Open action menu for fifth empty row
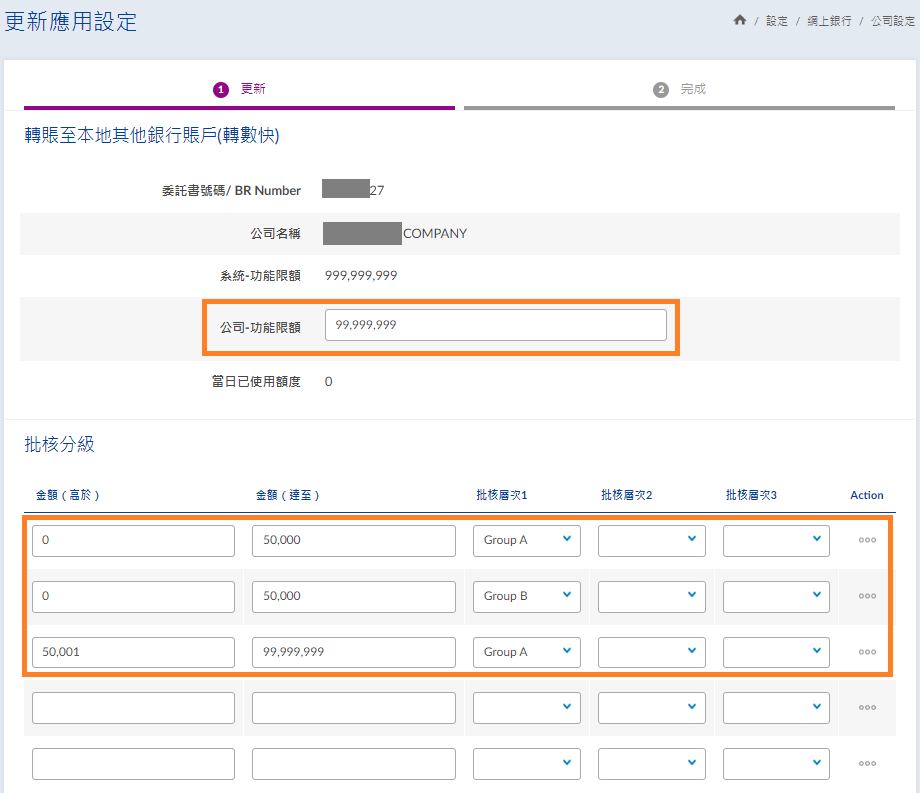Viewport: 920px width, 793px height. click(x=867, y=764)
